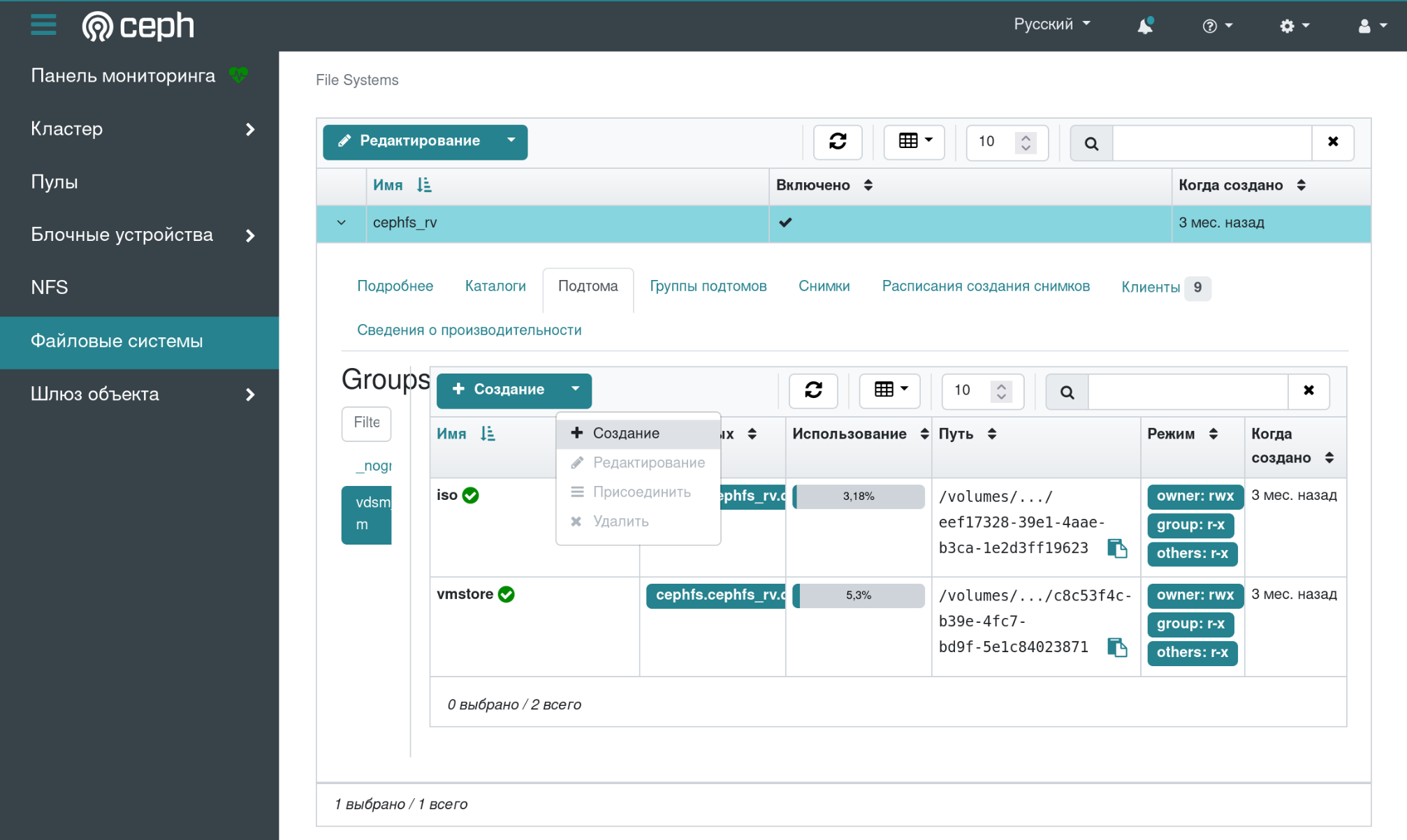Collapse the cephfs_rv row details

click(341, 223)
